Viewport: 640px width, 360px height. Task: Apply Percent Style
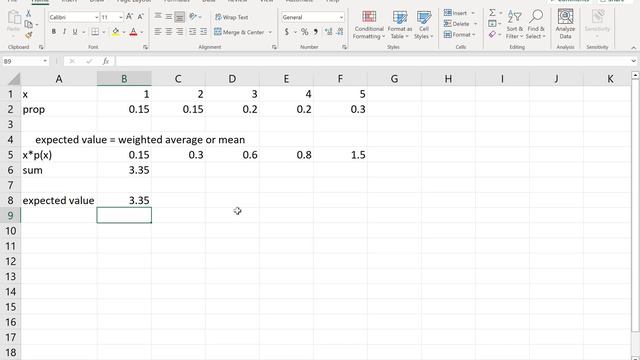304,32
